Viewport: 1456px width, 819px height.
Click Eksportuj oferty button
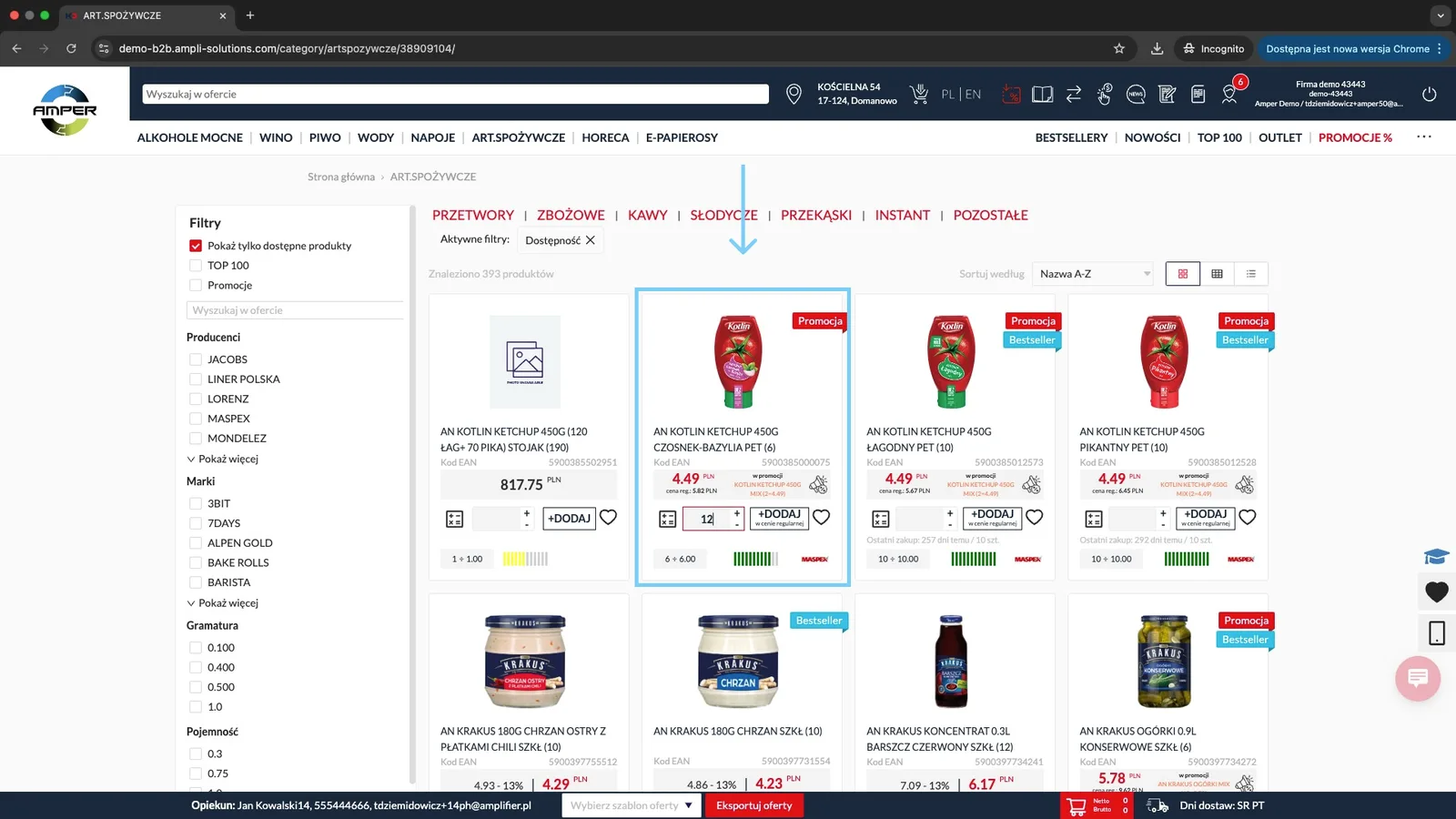pos(753,805)
